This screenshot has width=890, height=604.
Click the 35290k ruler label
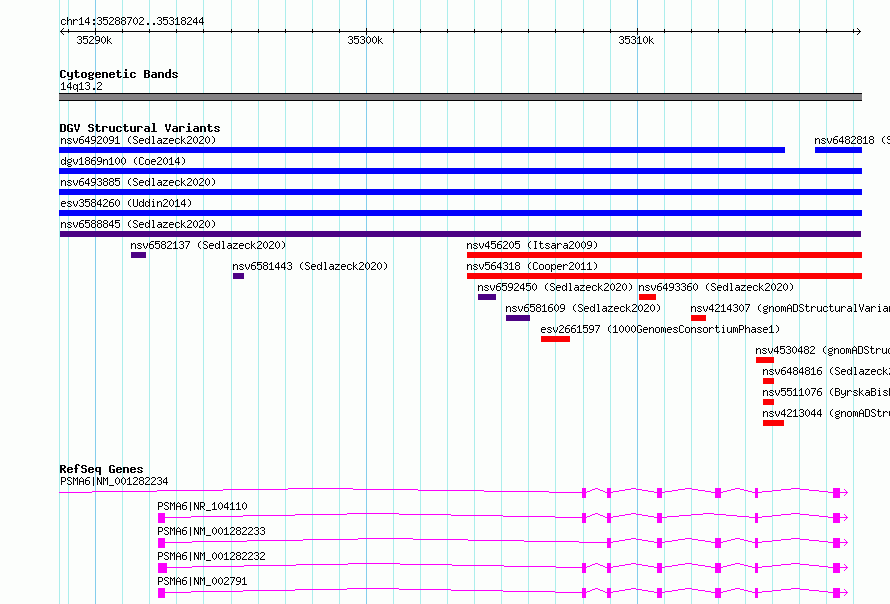pos(94,40)
